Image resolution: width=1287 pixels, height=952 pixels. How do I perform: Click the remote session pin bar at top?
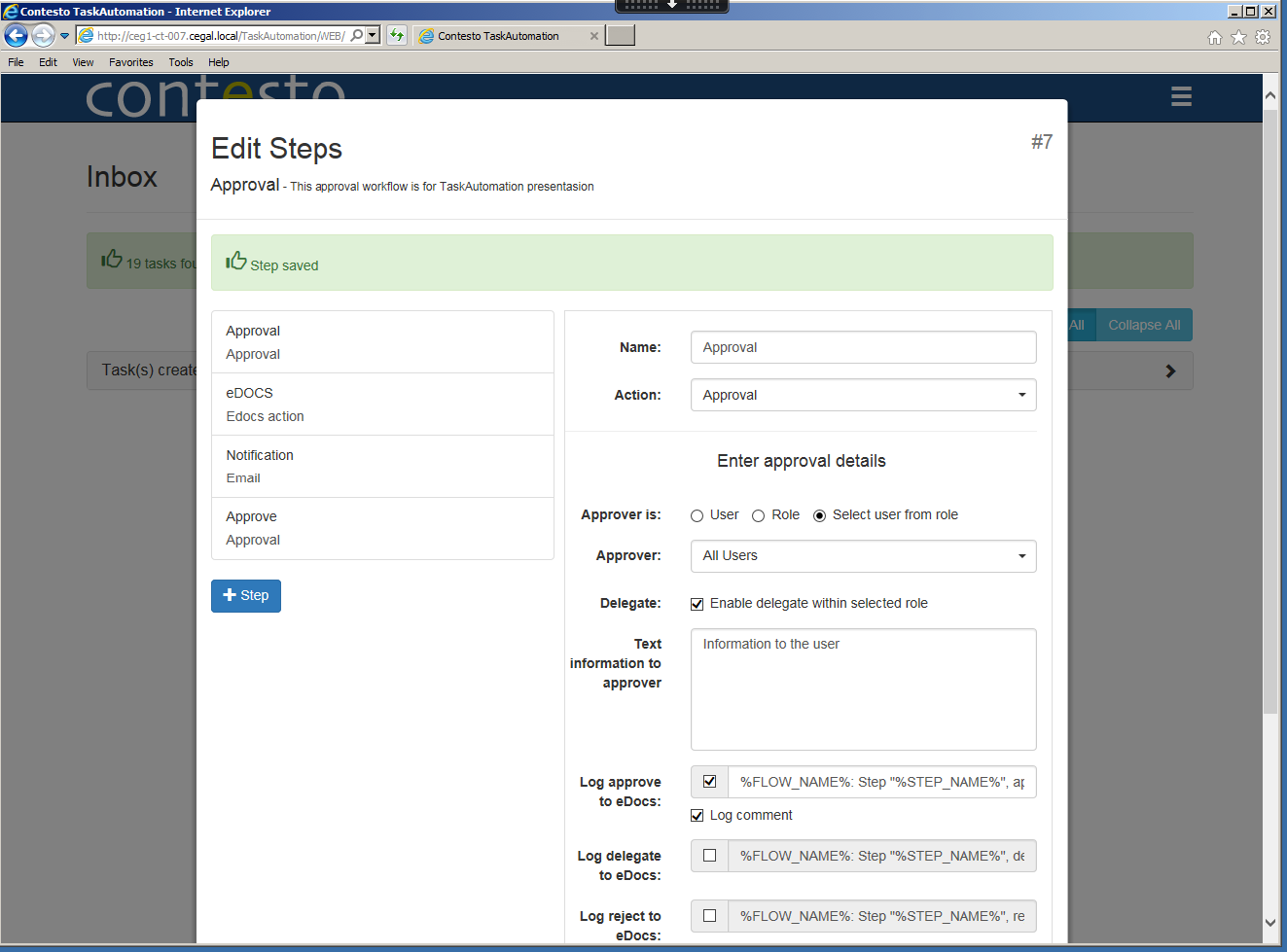(x=672, y=6)
